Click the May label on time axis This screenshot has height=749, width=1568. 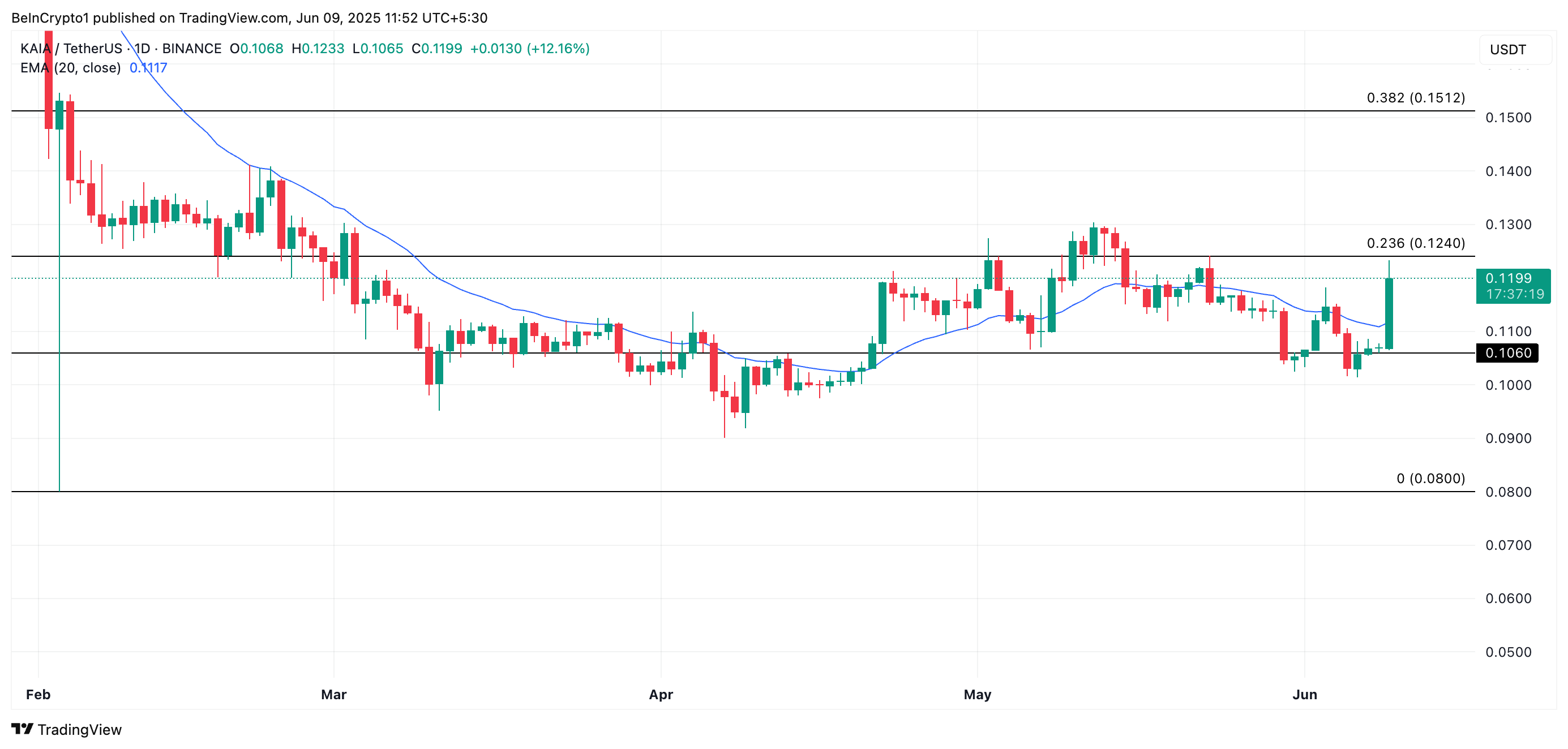click(x=977, y=694)
